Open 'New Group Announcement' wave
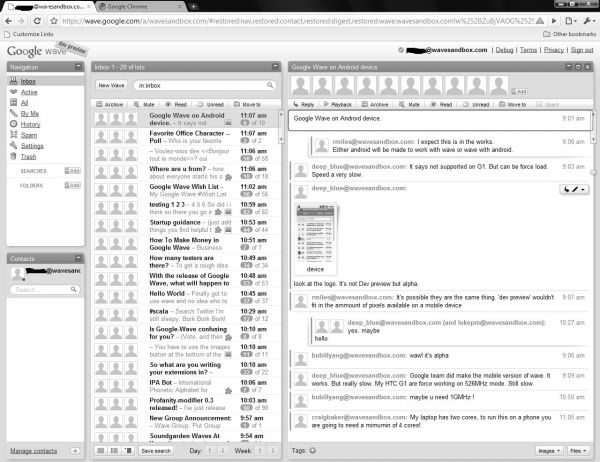 click(x=186, y=422)
